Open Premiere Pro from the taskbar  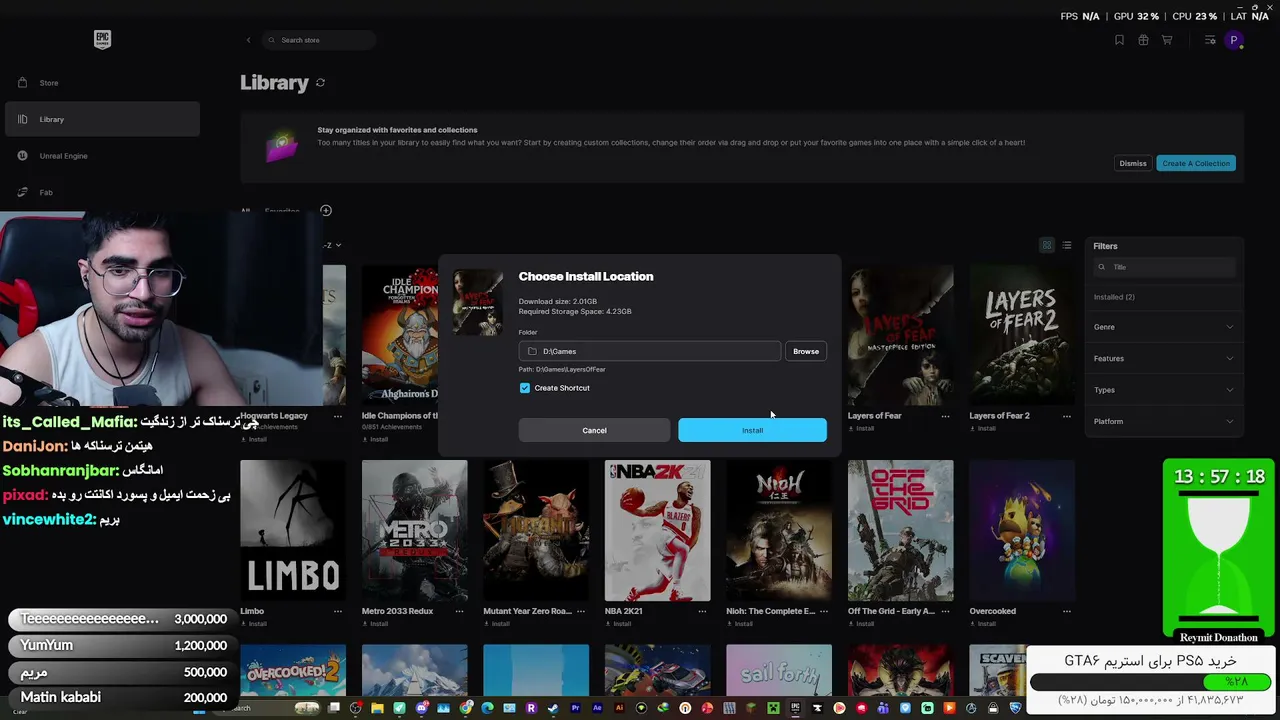(575, 709)
